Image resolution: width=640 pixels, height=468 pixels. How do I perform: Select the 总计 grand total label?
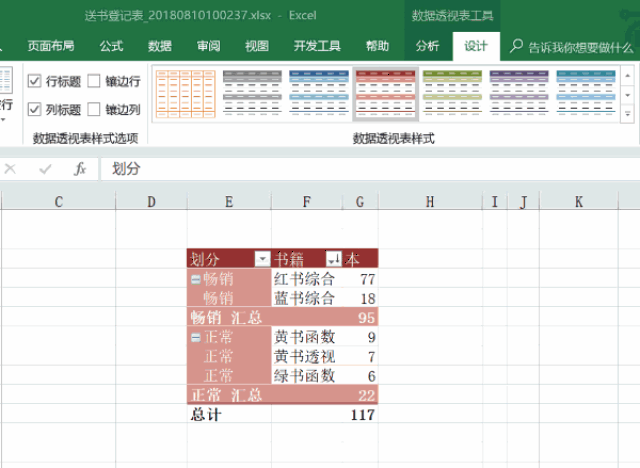206,415
